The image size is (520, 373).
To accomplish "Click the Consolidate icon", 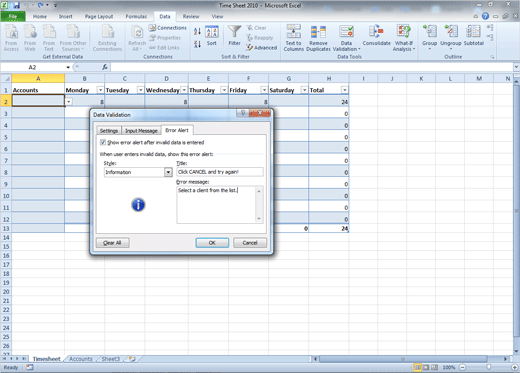I will point(376,35).
